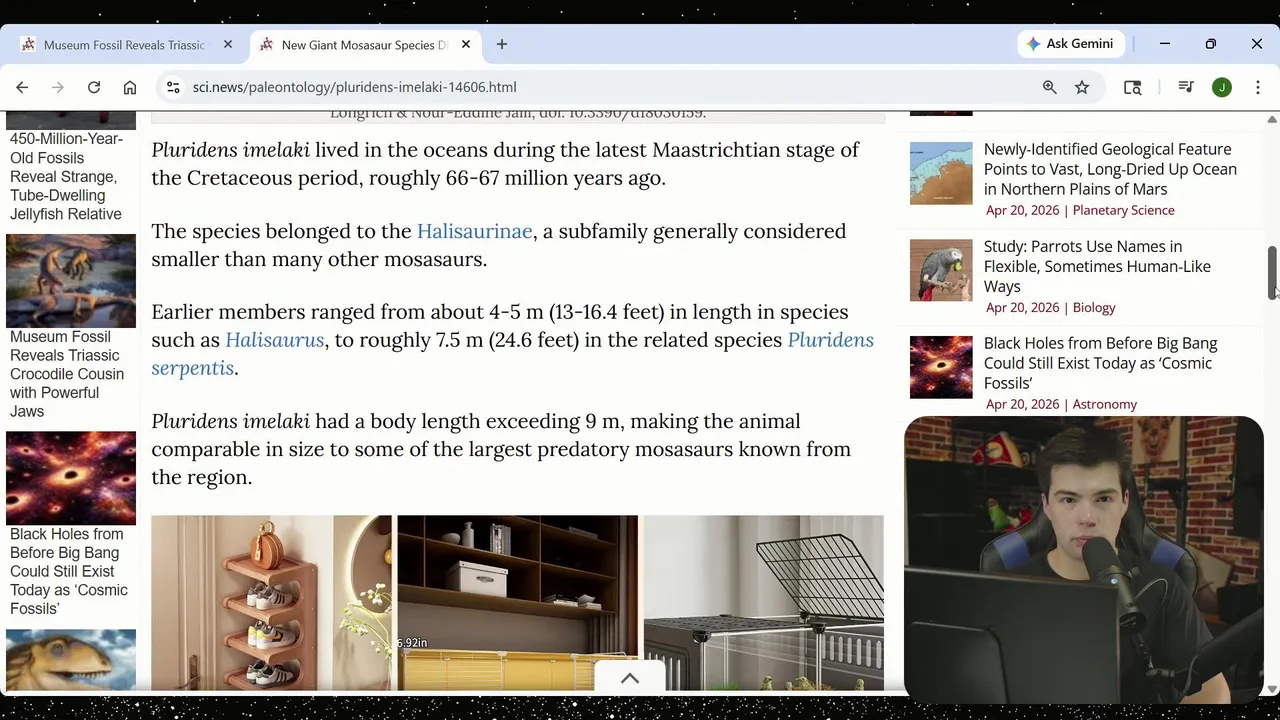Open left sidebar Black Holes Cosmic Fossils text
1280x720 pixels.
tap(68, 571)
